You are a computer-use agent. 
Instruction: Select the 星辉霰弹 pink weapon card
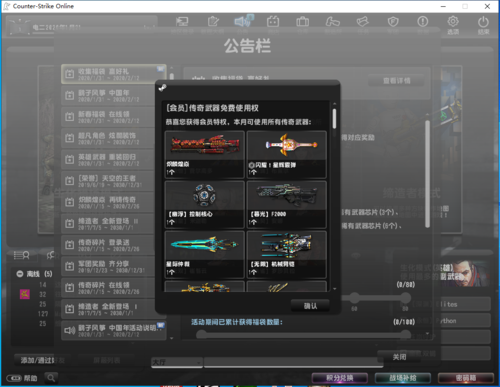point(286,154)
